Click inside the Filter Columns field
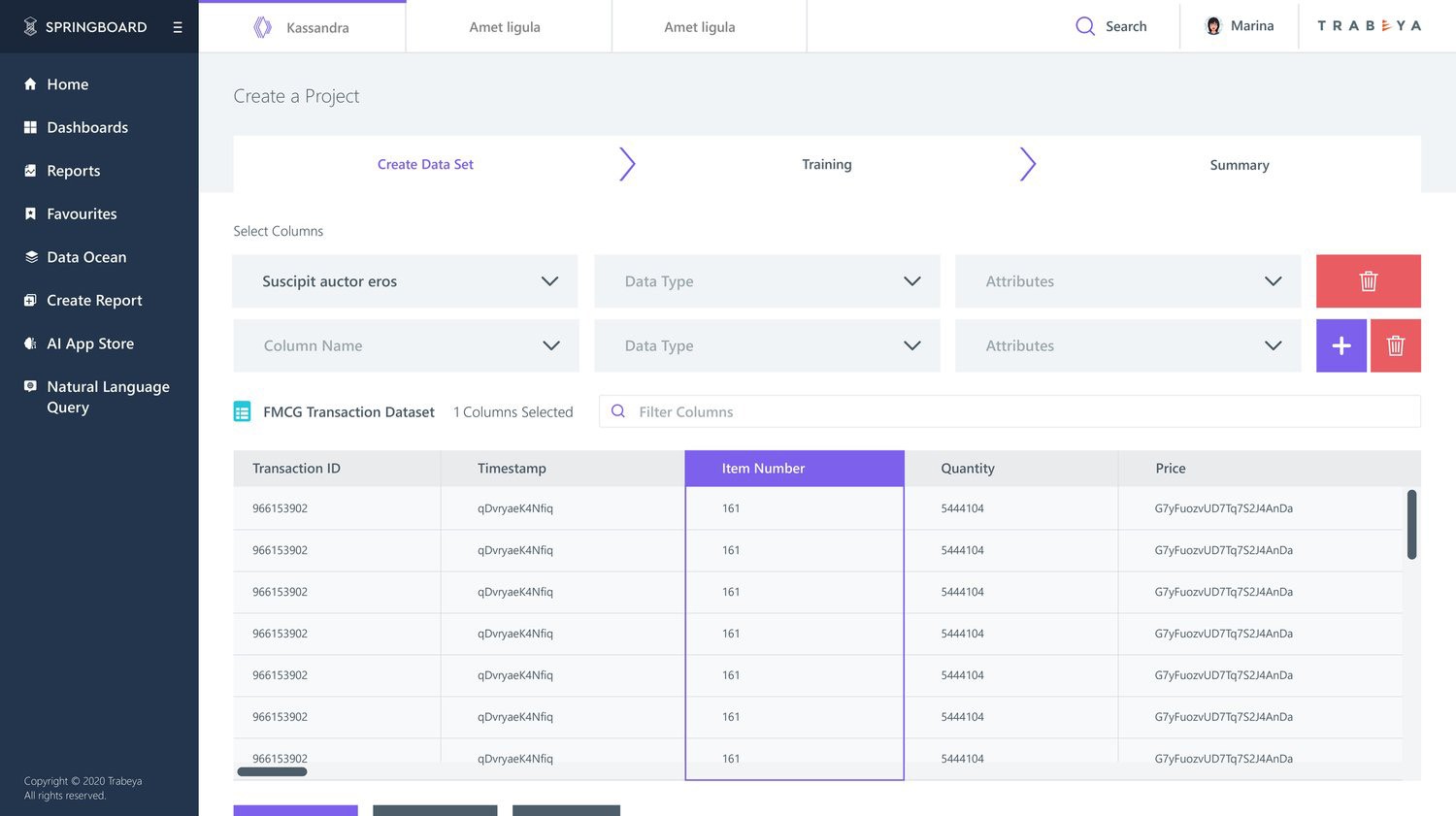 [1009, 411]
